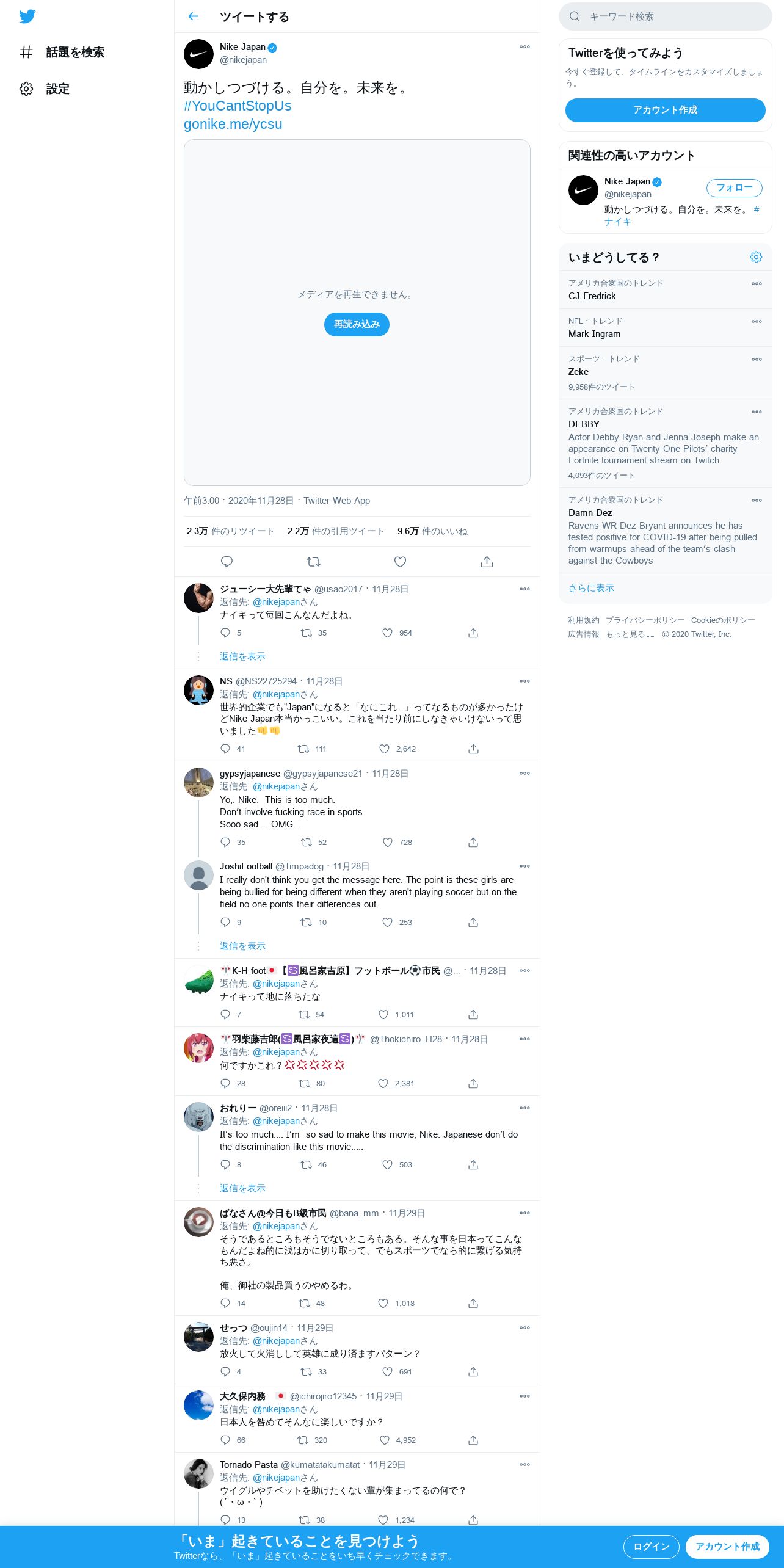Open the 設定 settings menu item
The image size is (784, 1568).
(x=45, y=89)
